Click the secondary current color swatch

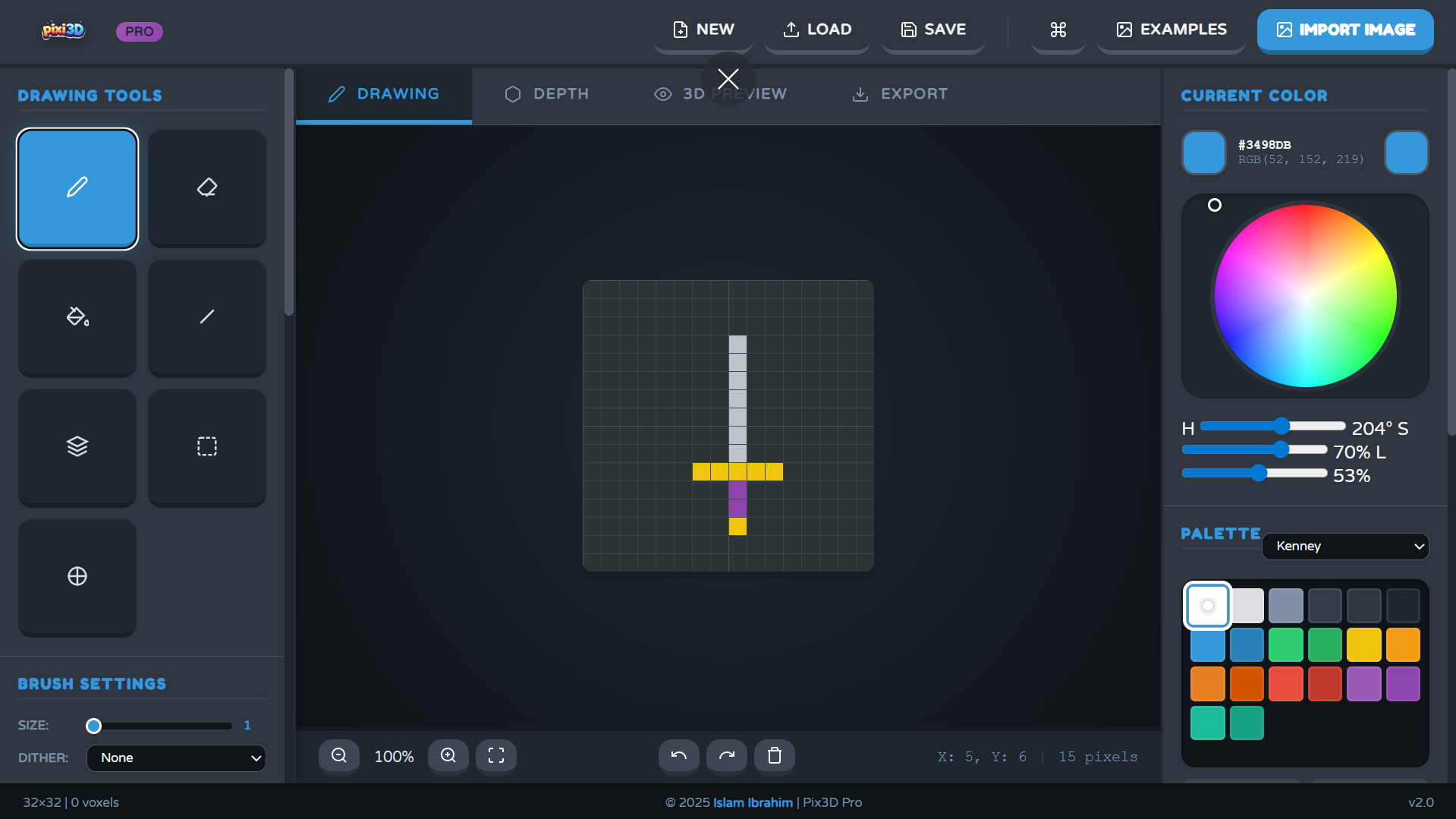pyautogui.click(x=1407, y=153)
